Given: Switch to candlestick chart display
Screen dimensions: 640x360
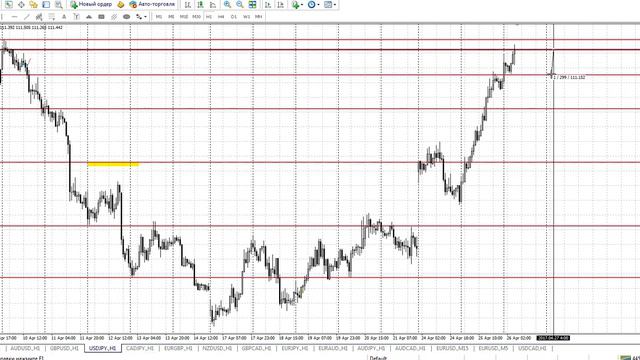Looking at the screenshot, I should [x=200, y=4].
